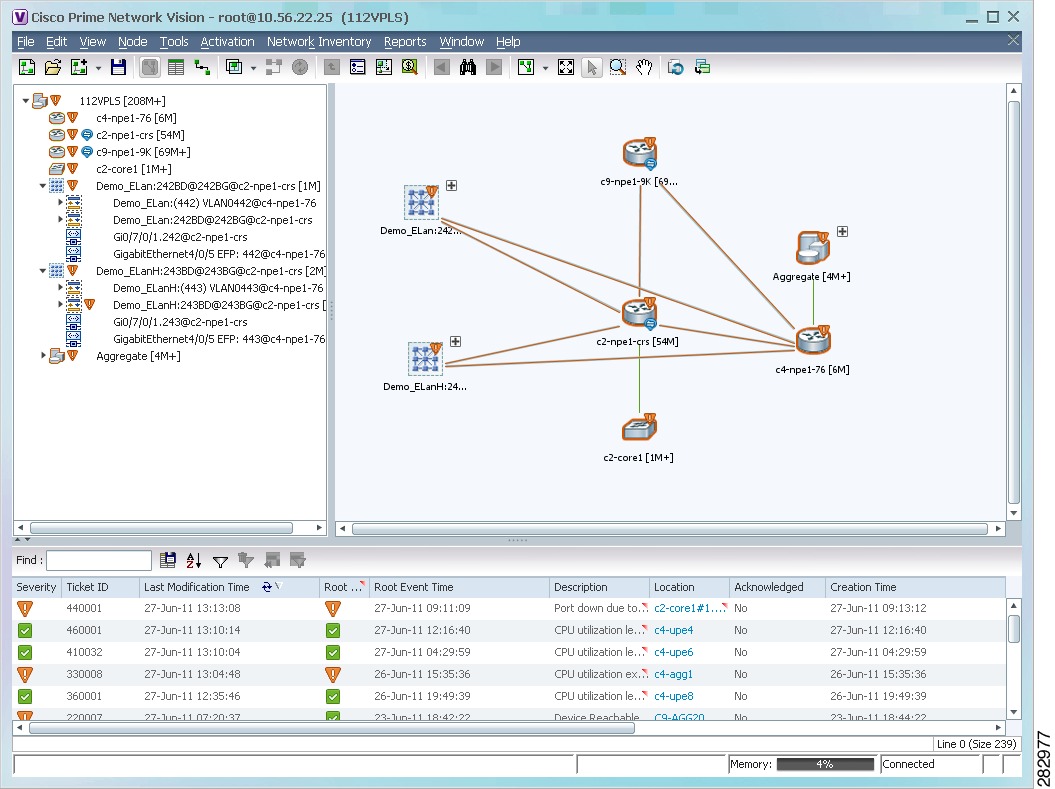The width and height of the screenshot is (1055, 789).
Task: Select the c2-npe1-crs router icon on map
Action: point(639,313)
